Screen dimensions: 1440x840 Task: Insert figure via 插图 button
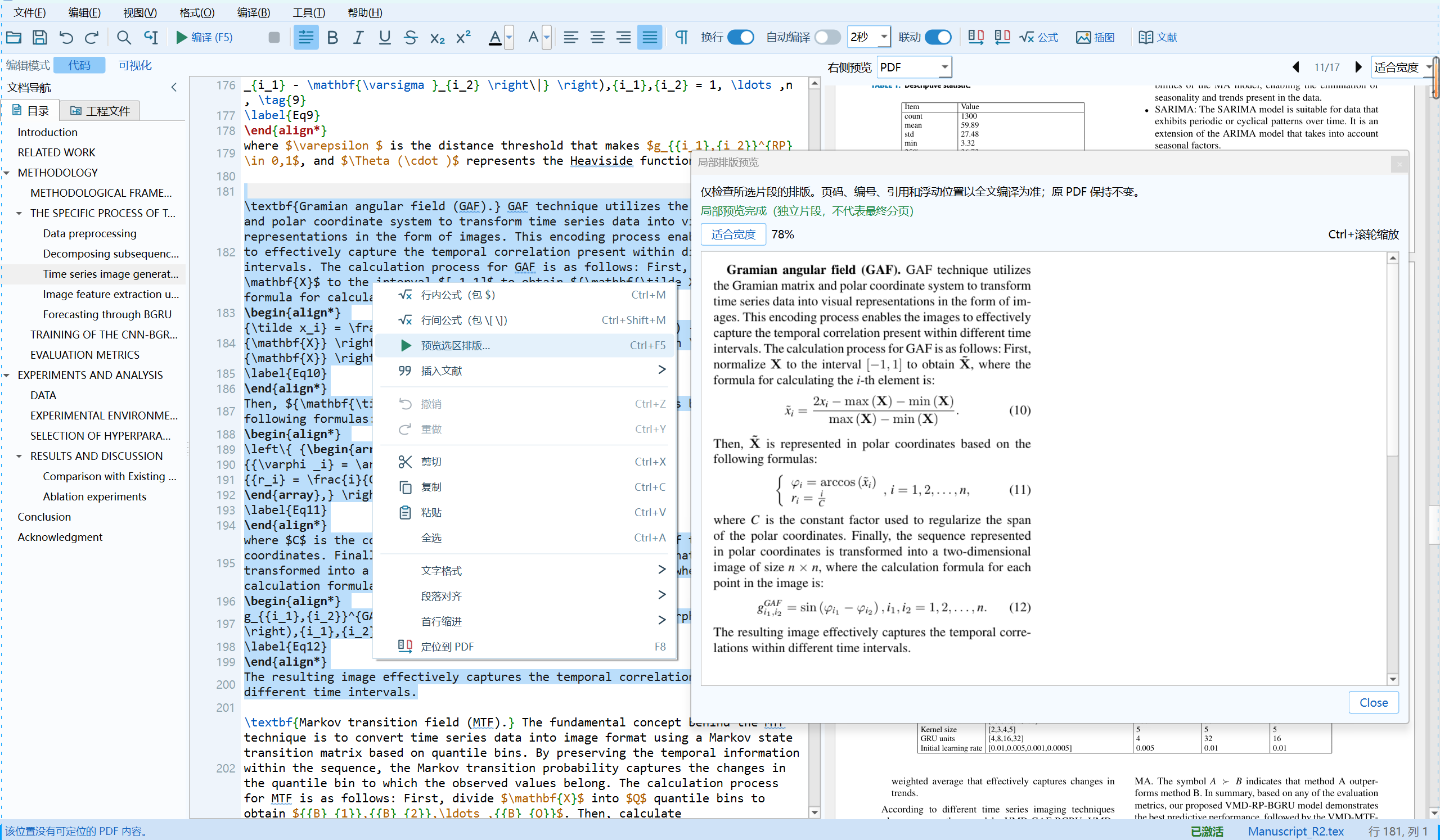[1095, 37]
